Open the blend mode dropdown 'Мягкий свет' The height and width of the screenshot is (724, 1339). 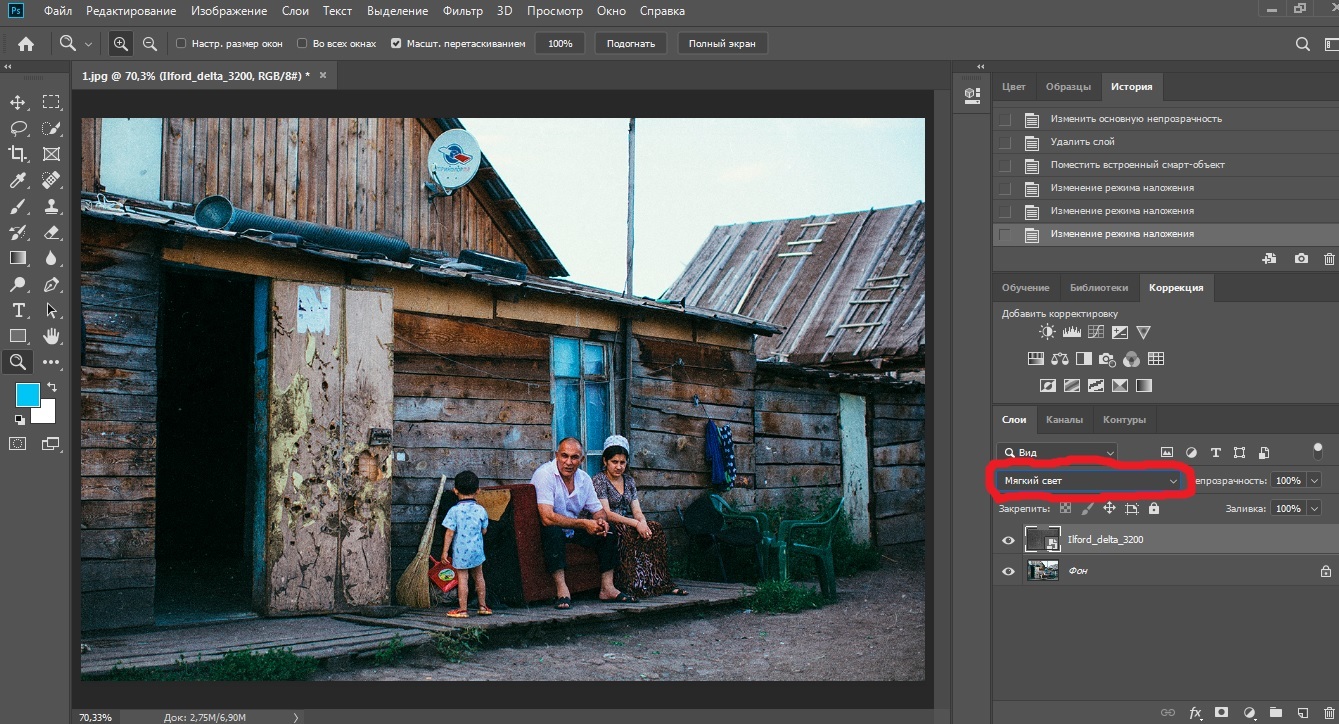coord(1091,481)
